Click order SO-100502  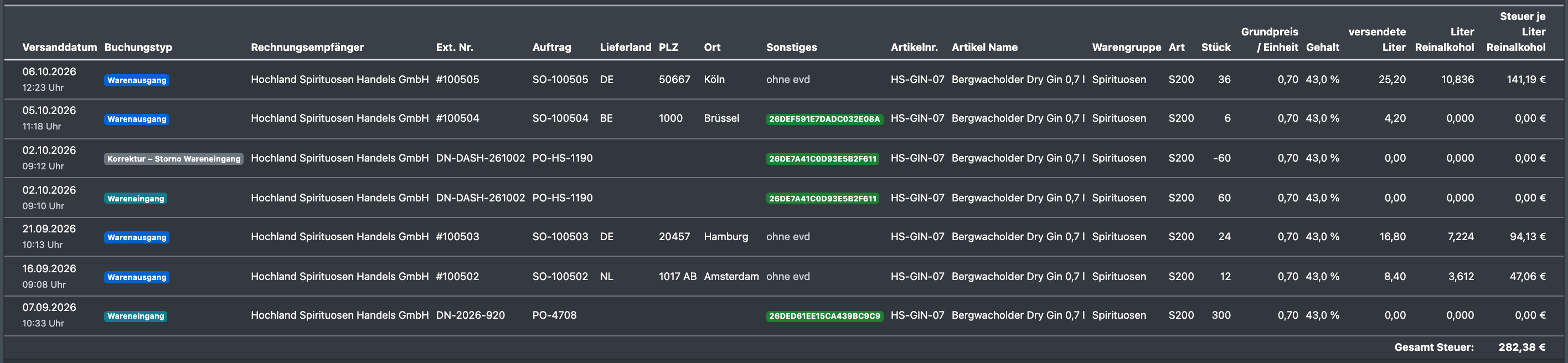point(561,277)
